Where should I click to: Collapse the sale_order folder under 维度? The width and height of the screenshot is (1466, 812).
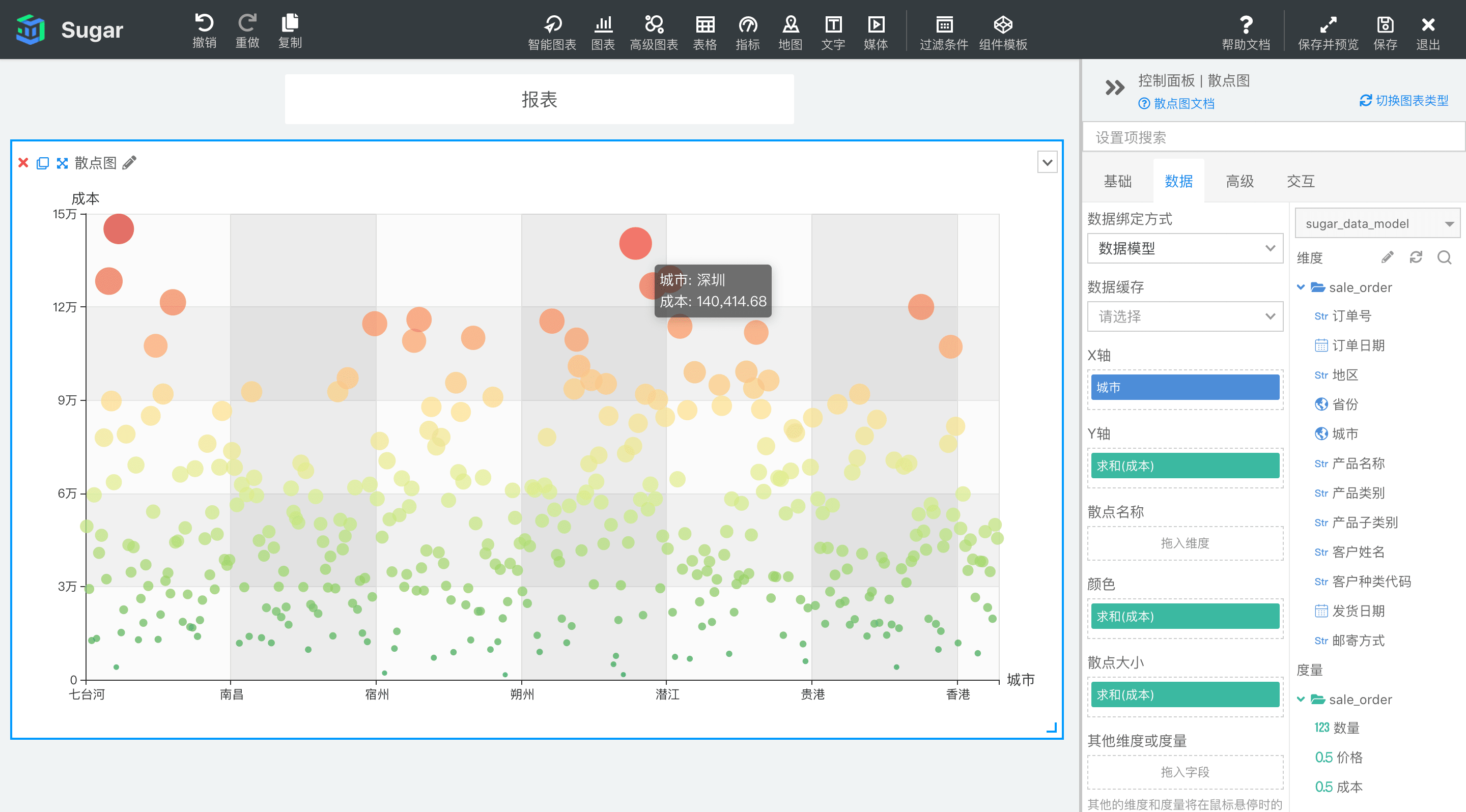pyautogui.click(x=1301, y=287)
